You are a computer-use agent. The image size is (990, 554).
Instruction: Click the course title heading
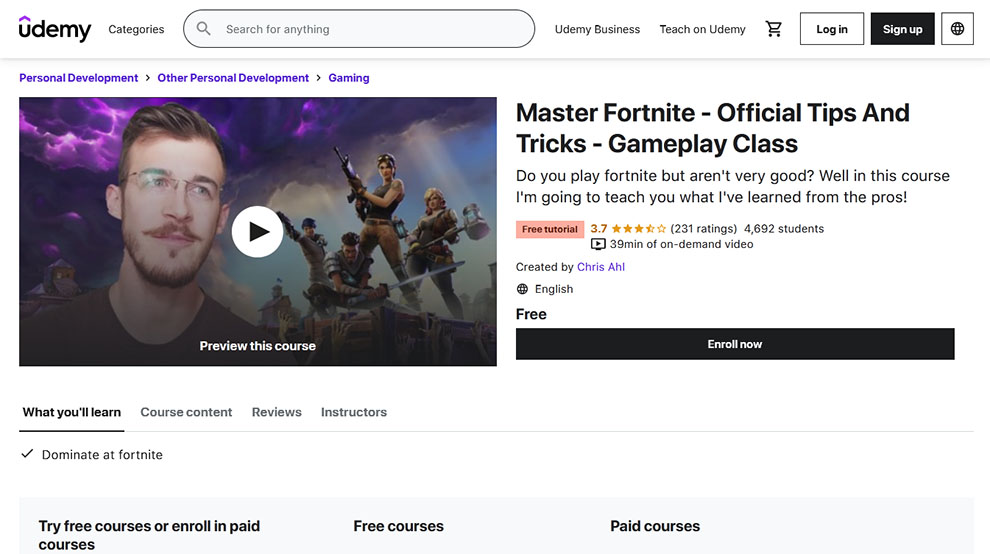[713, 128]
